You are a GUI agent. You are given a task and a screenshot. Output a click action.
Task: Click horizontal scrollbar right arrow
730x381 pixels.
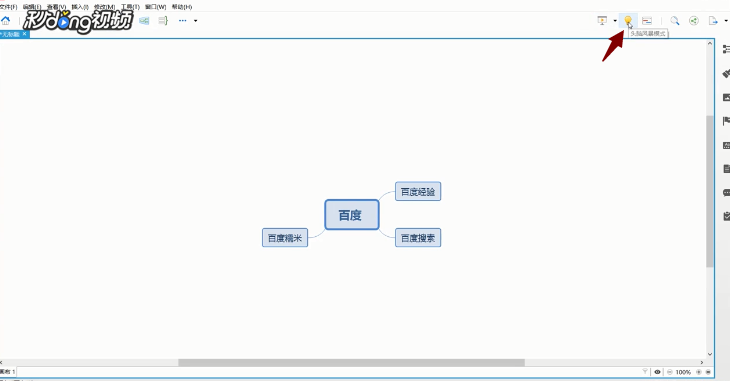click(x=702, y=362)
